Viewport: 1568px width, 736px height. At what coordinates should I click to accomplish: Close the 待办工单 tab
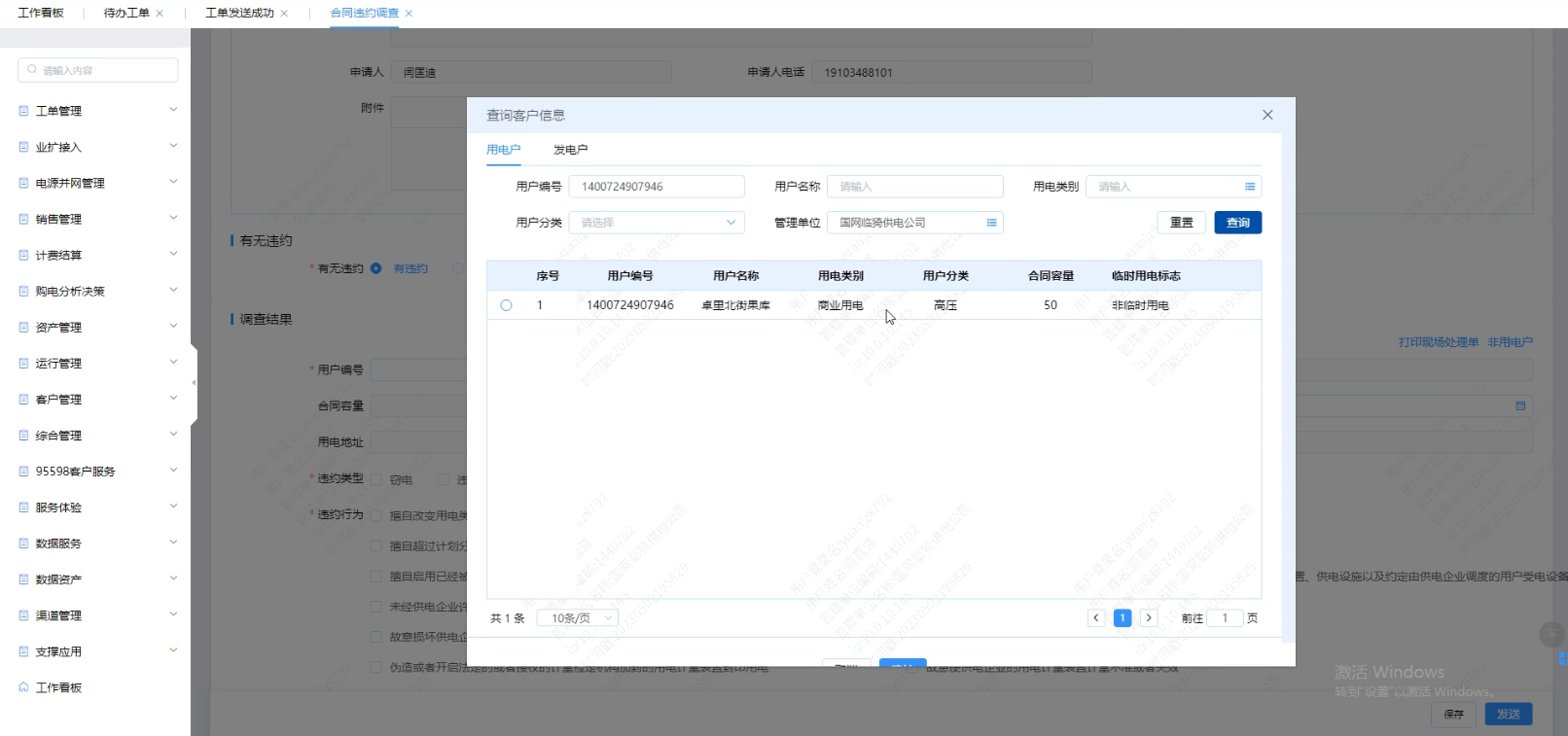pos(160,14)
